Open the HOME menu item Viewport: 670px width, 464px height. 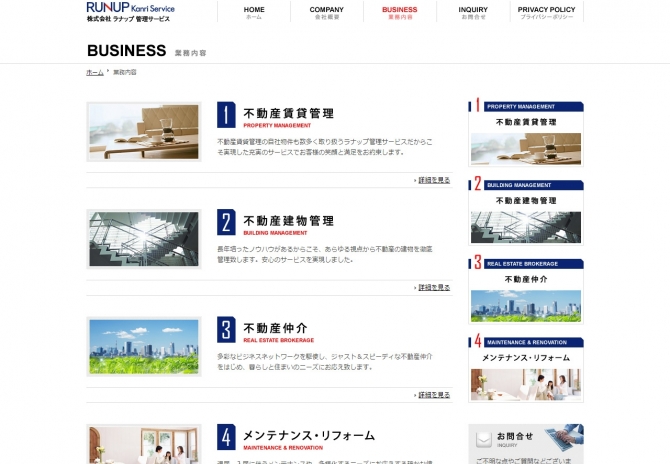point(254,12)
